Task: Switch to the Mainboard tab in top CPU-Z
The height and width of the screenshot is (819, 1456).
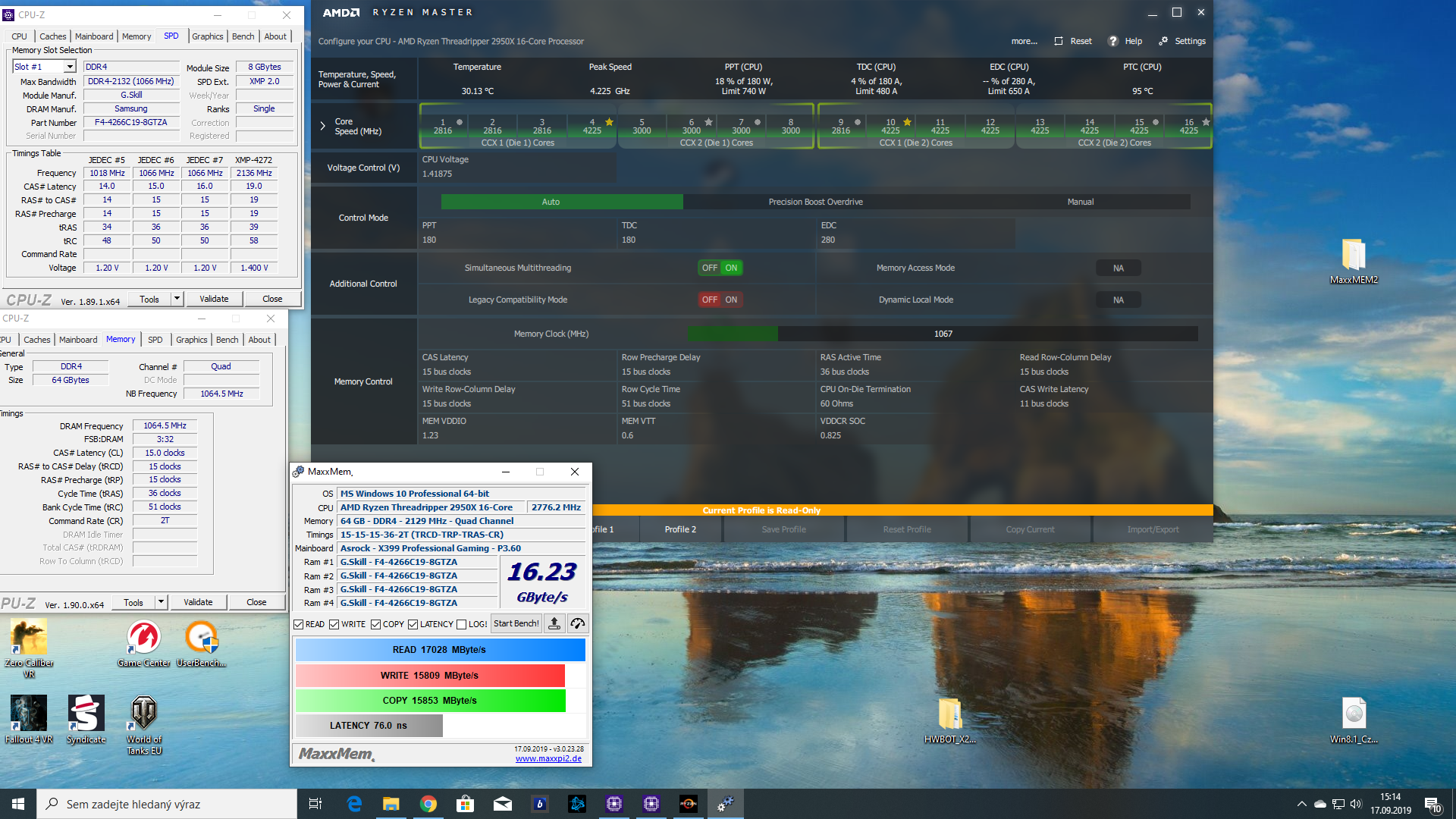Action: [x=94, y=36]
